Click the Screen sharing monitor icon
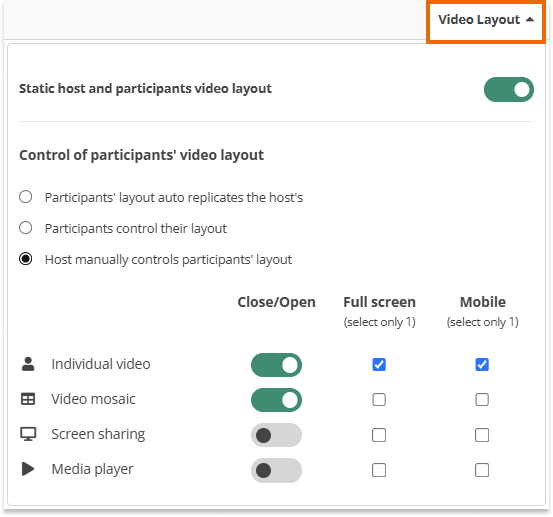The height and width of the screenshot is (517, 553). pyautogui.click(x=28, y=434)
